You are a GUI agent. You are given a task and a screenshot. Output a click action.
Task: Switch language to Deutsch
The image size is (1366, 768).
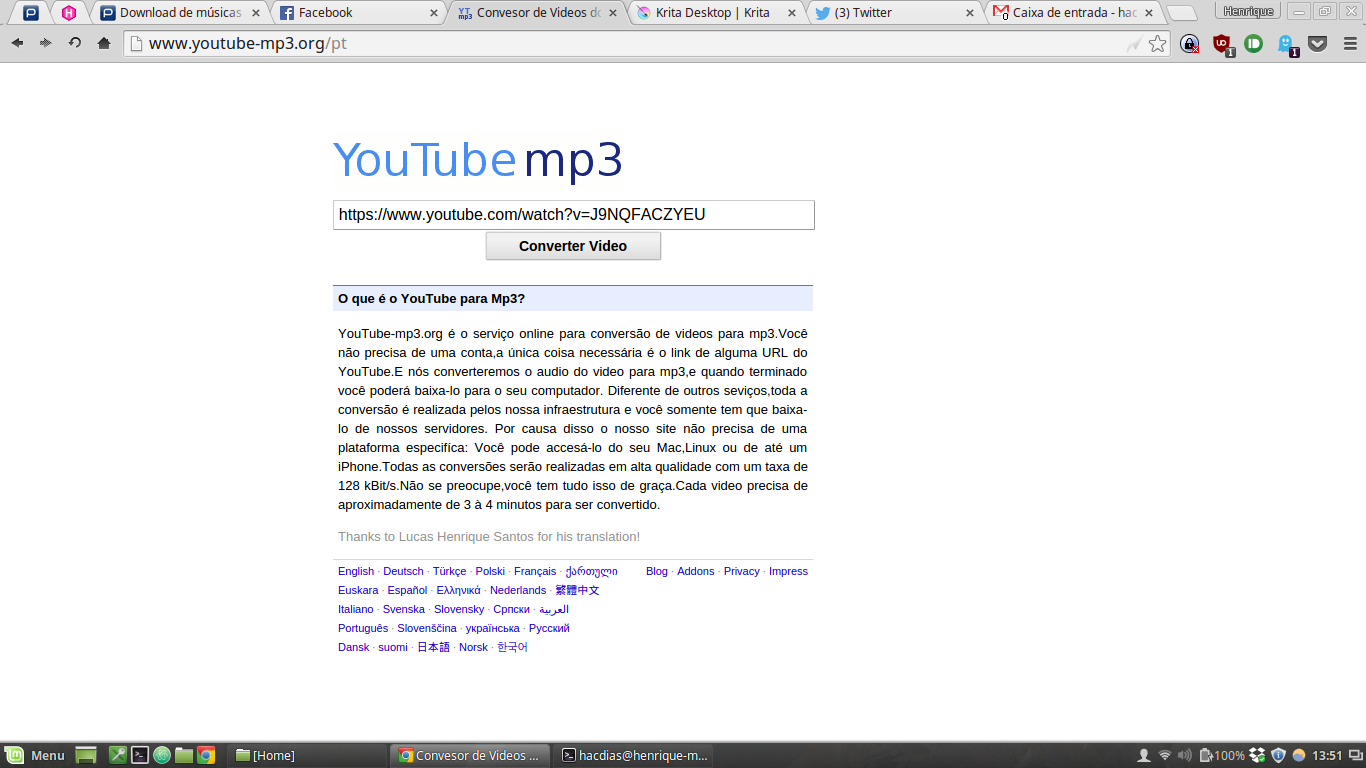pos(403,571)
